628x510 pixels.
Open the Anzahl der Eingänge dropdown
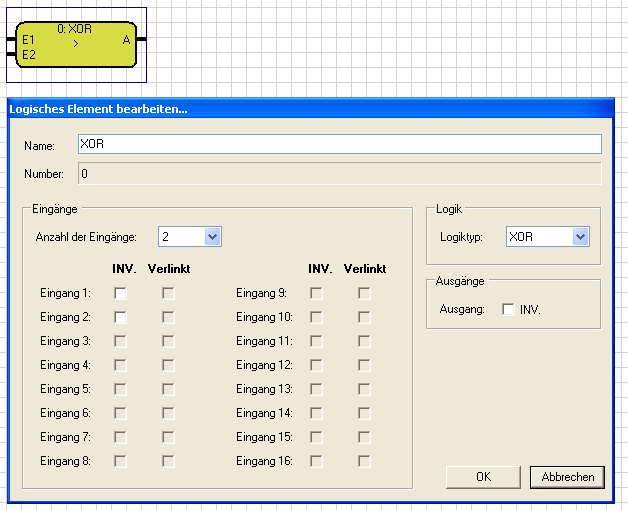[190, 237]
